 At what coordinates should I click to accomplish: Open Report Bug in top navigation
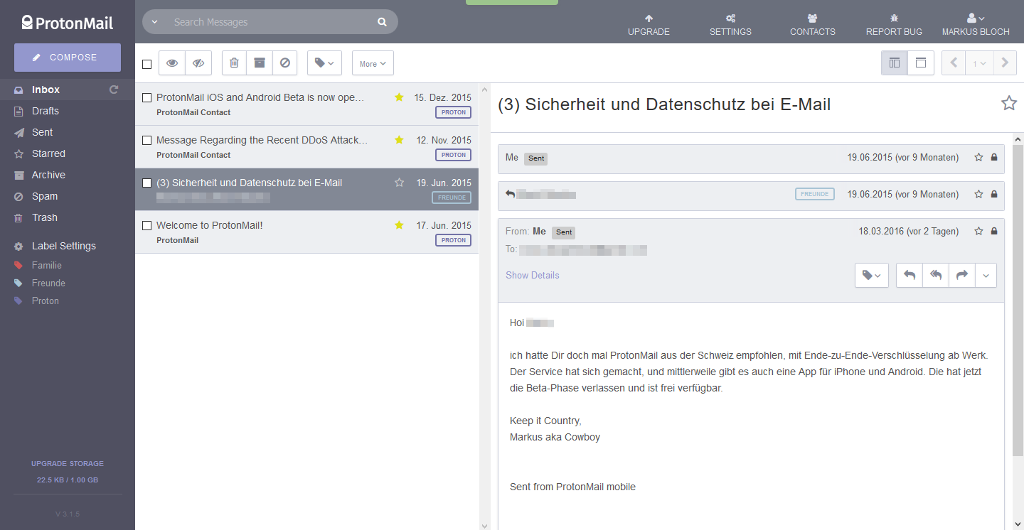pos(893,25)
